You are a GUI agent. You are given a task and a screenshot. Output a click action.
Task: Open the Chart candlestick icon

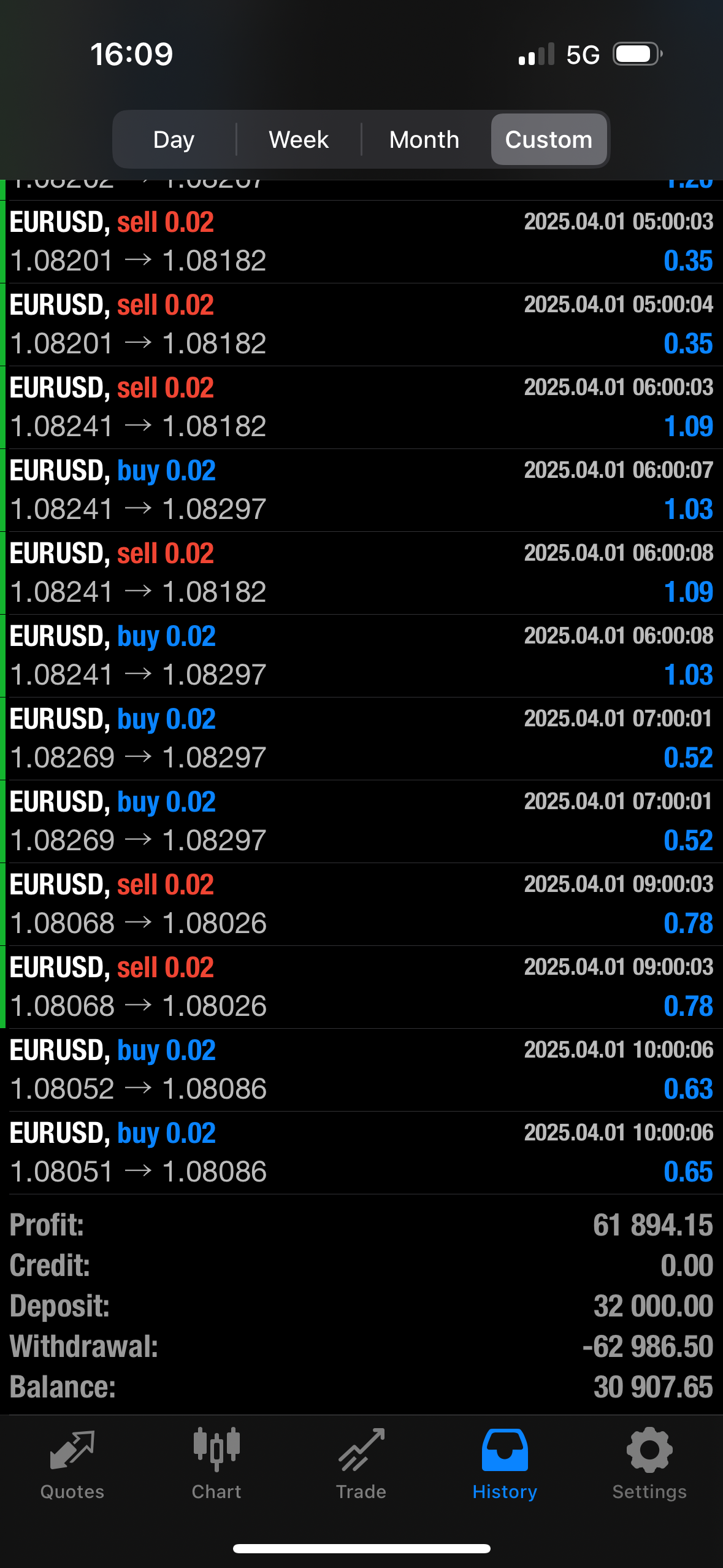[216, 1450]
